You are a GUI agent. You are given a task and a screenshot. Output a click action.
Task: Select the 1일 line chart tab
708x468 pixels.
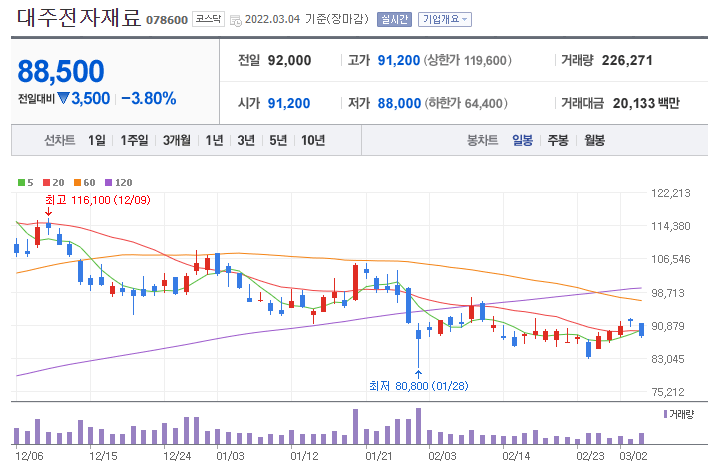(97, 140)
